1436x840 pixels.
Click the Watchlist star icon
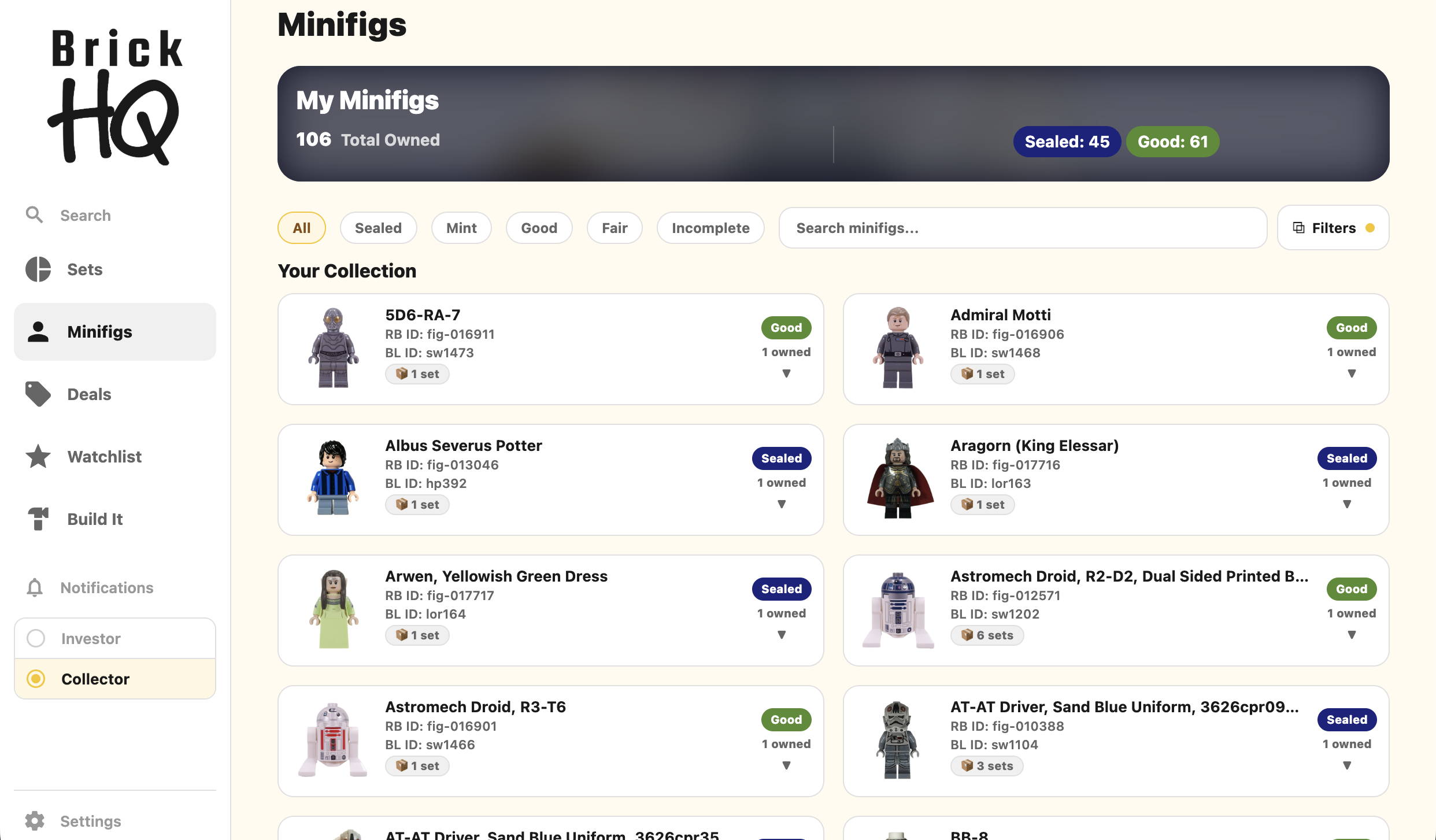(x=38, y=457)
